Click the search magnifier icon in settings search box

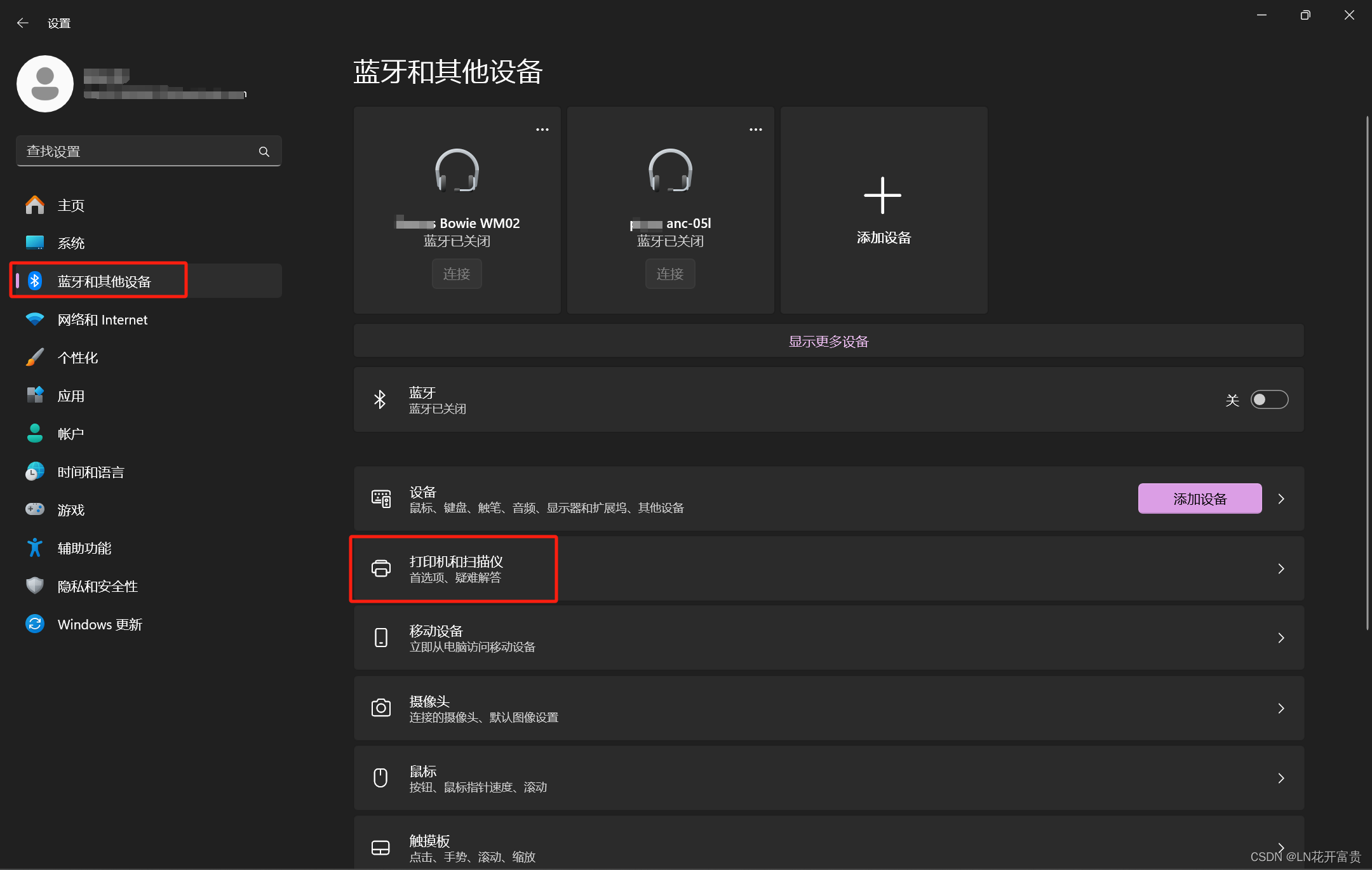pyautogui.click(x=264, y=152)
